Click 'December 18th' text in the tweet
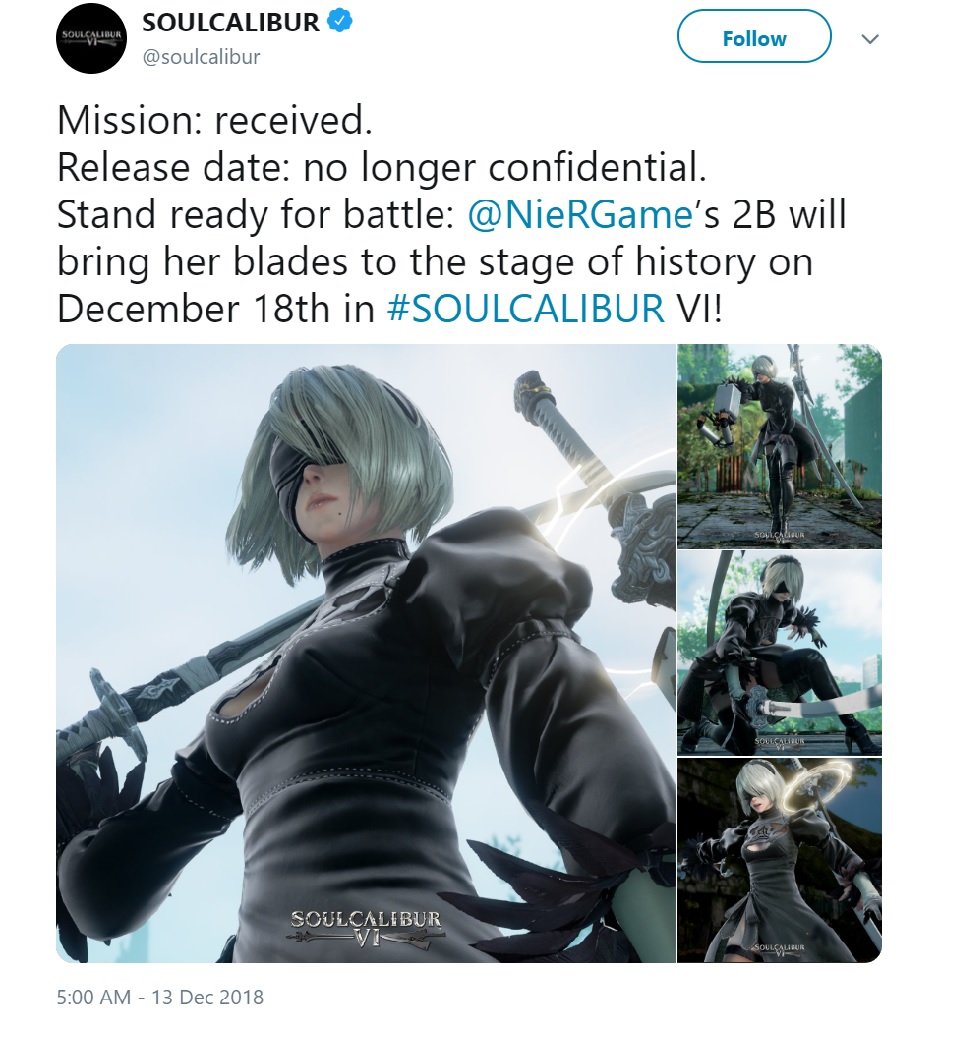Viewport: 956px width, 1046px height. [193, 309]
